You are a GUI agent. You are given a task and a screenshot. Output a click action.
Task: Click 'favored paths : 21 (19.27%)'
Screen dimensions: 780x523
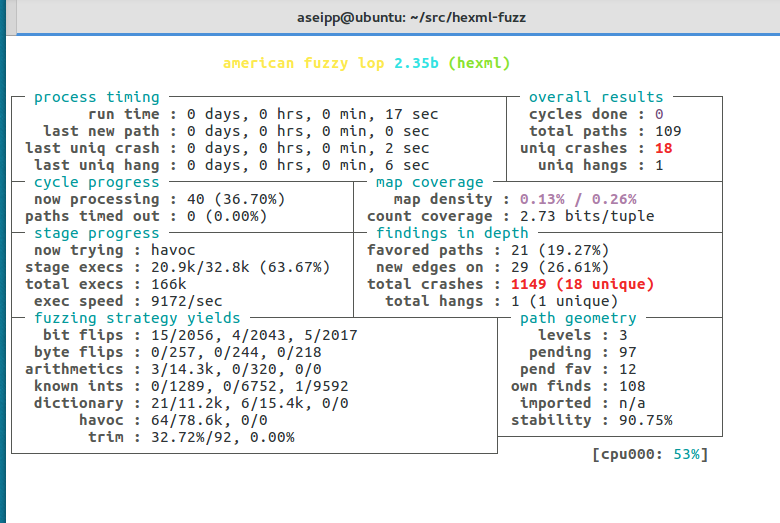coord(488,250)
